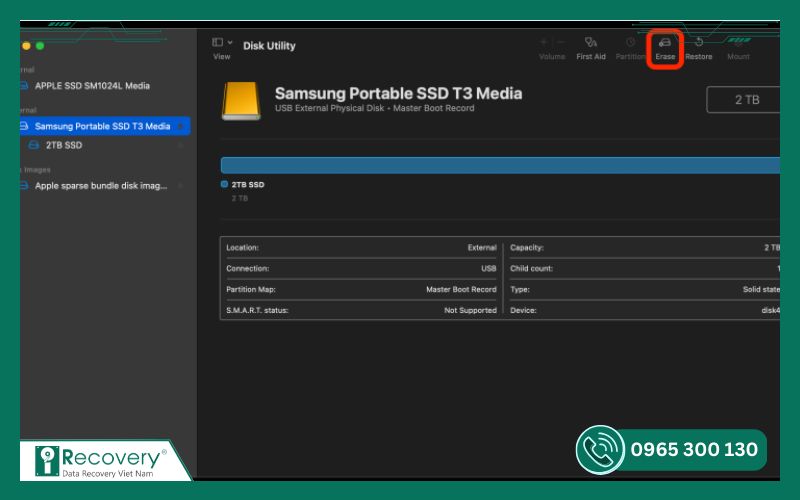The height and width of the screenshot is (500, 800).
Task: Click the Samsung Portable SSD T3 Media heading
Action: pyautogui.click(x=398, y=93)
